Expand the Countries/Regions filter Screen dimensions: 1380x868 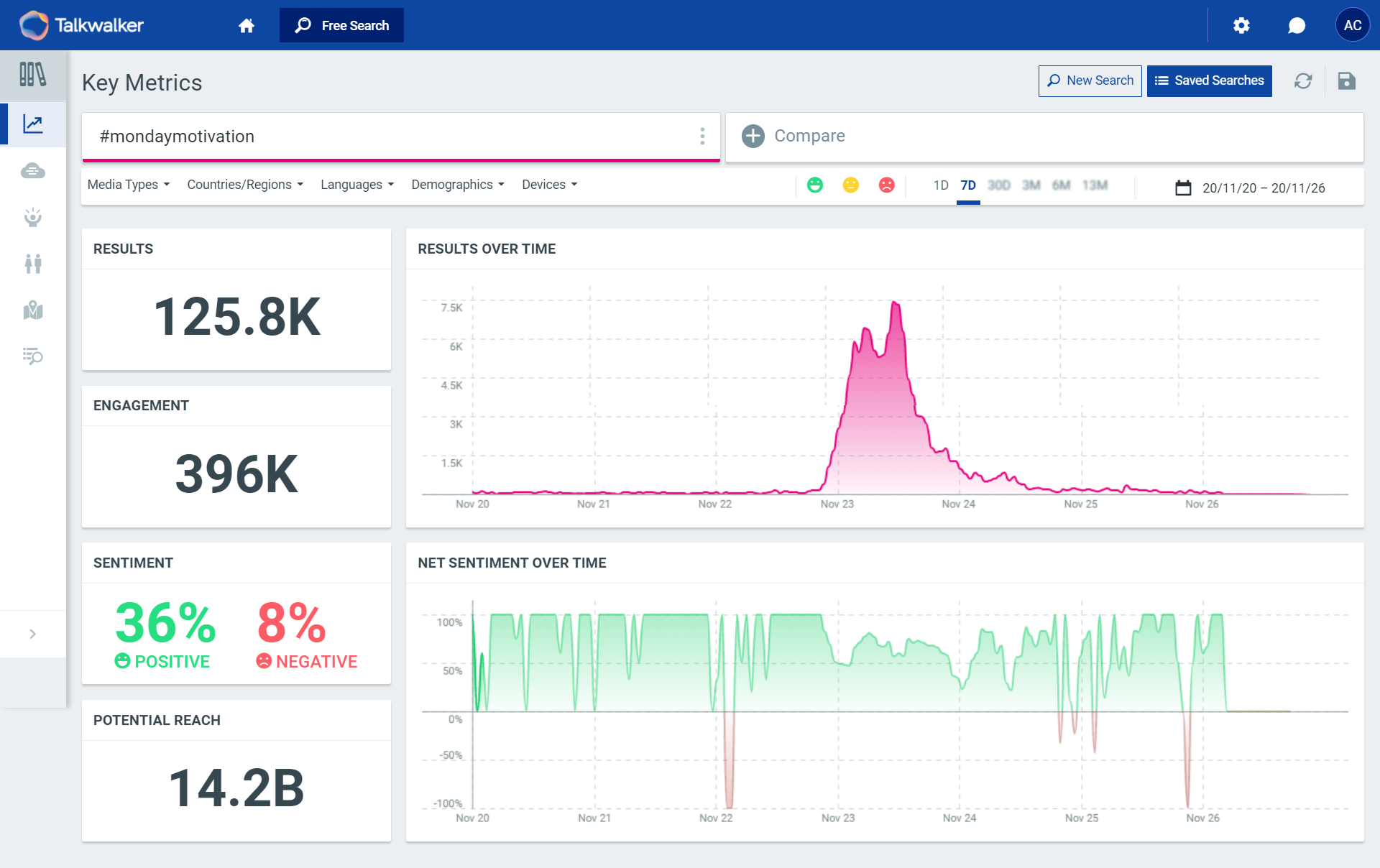coord(244,185)
